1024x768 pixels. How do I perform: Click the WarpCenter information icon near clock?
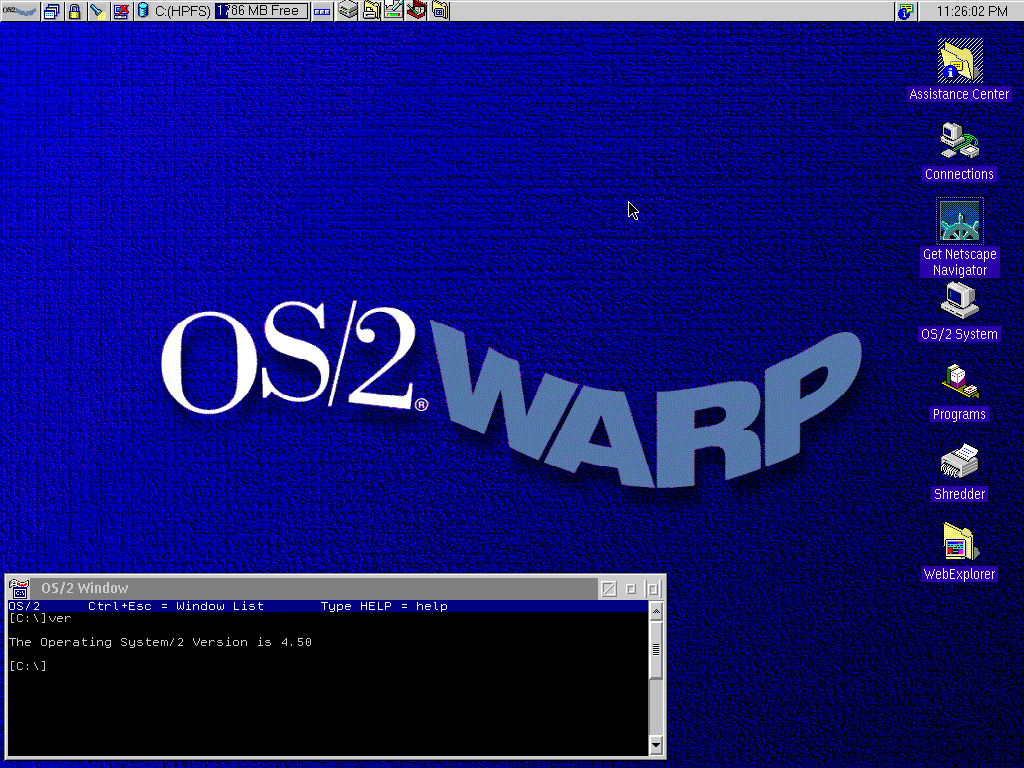click(906, 11)
